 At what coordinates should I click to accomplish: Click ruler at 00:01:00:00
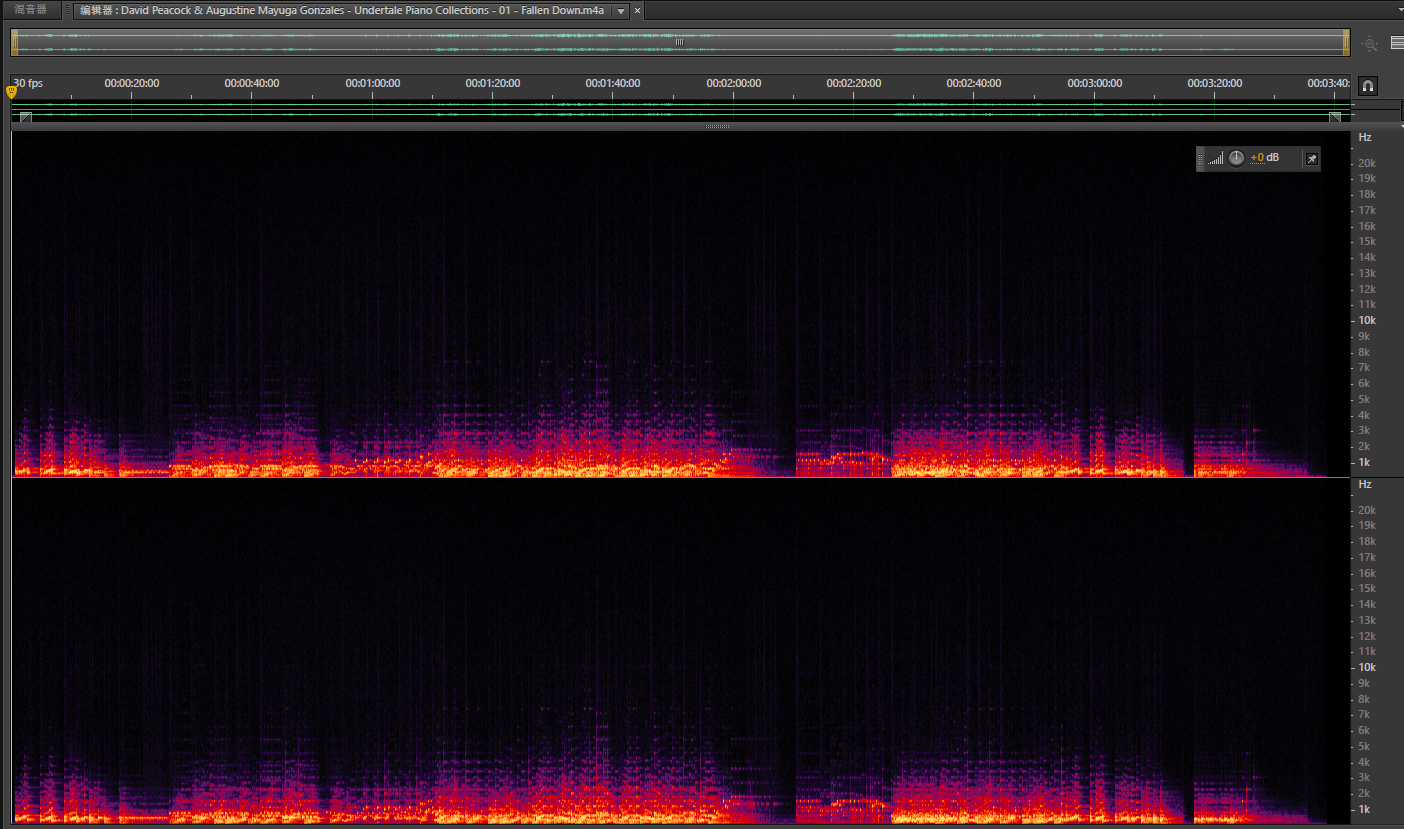[x=373, y=83]
